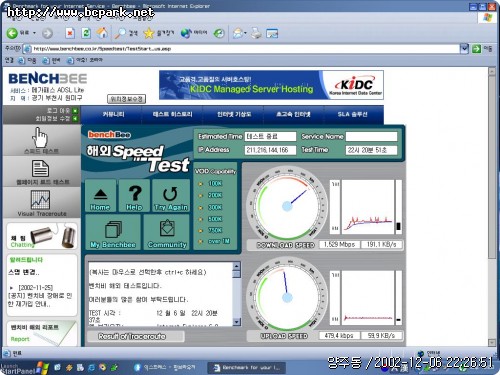
Task: Click the Test Time value field
Action: tap(371, 150)
